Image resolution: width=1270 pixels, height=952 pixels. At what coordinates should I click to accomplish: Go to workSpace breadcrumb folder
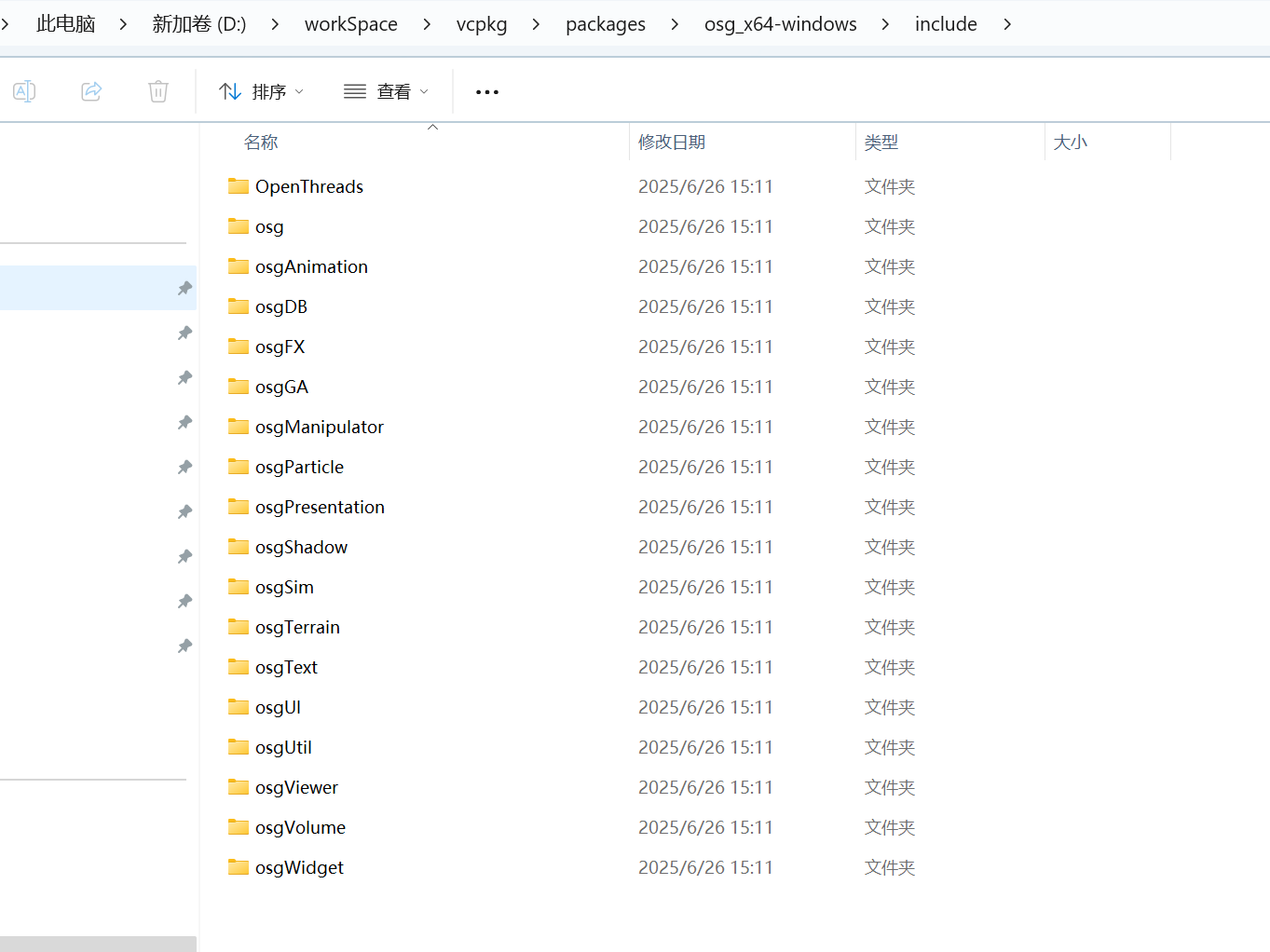(x=351, y=24)
